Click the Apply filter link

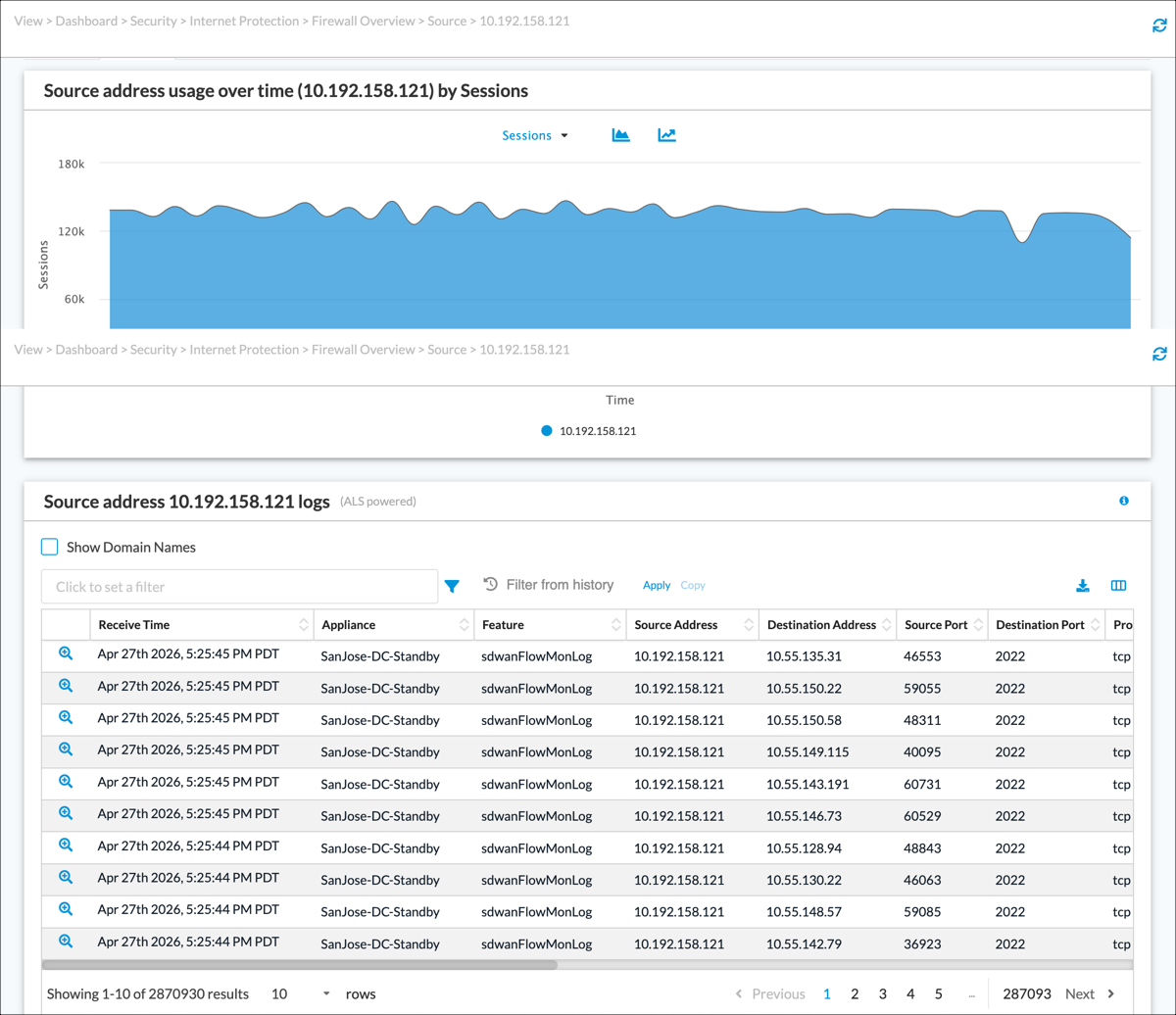pos(657,585)
